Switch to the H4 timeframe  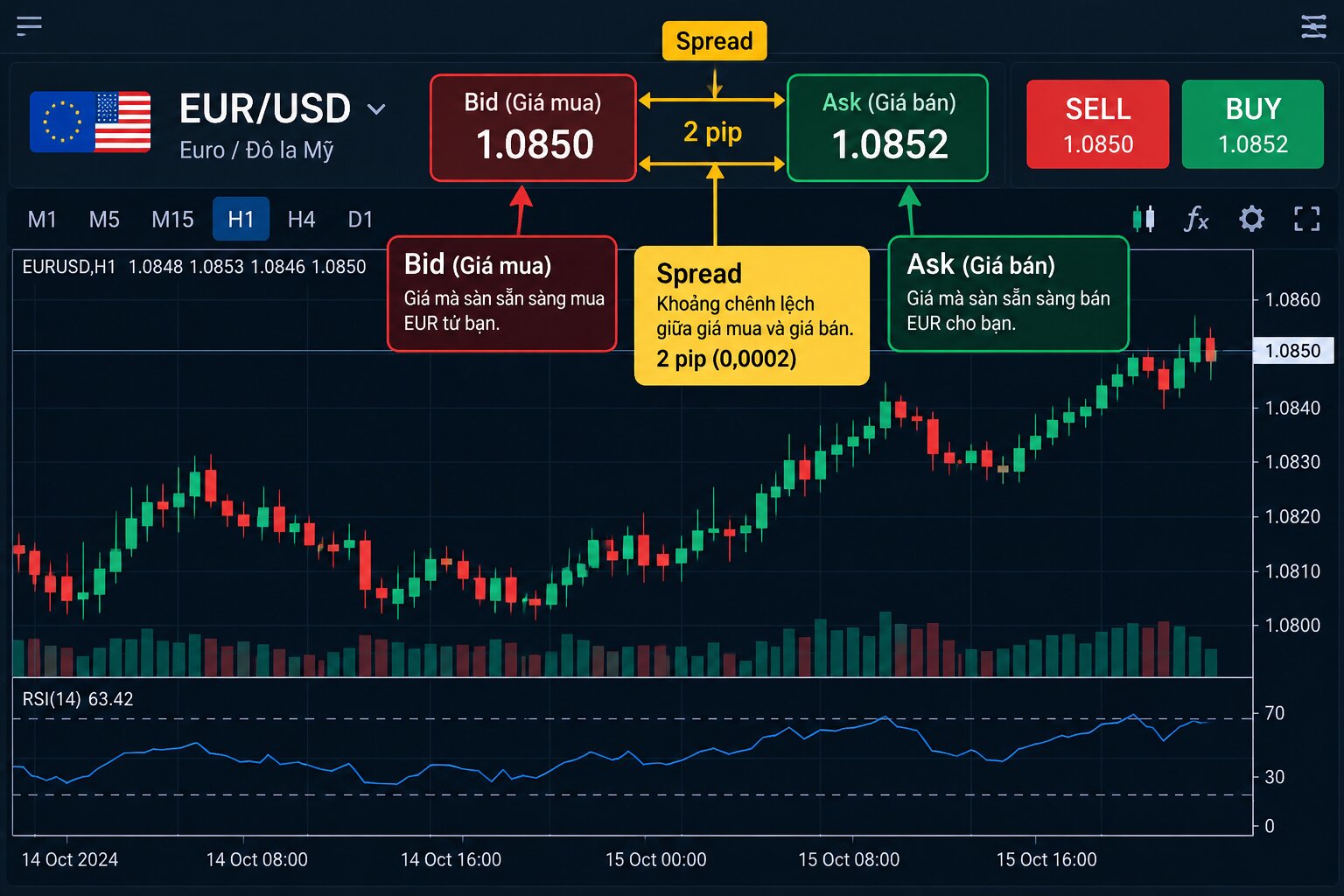(x=301, y=219)
